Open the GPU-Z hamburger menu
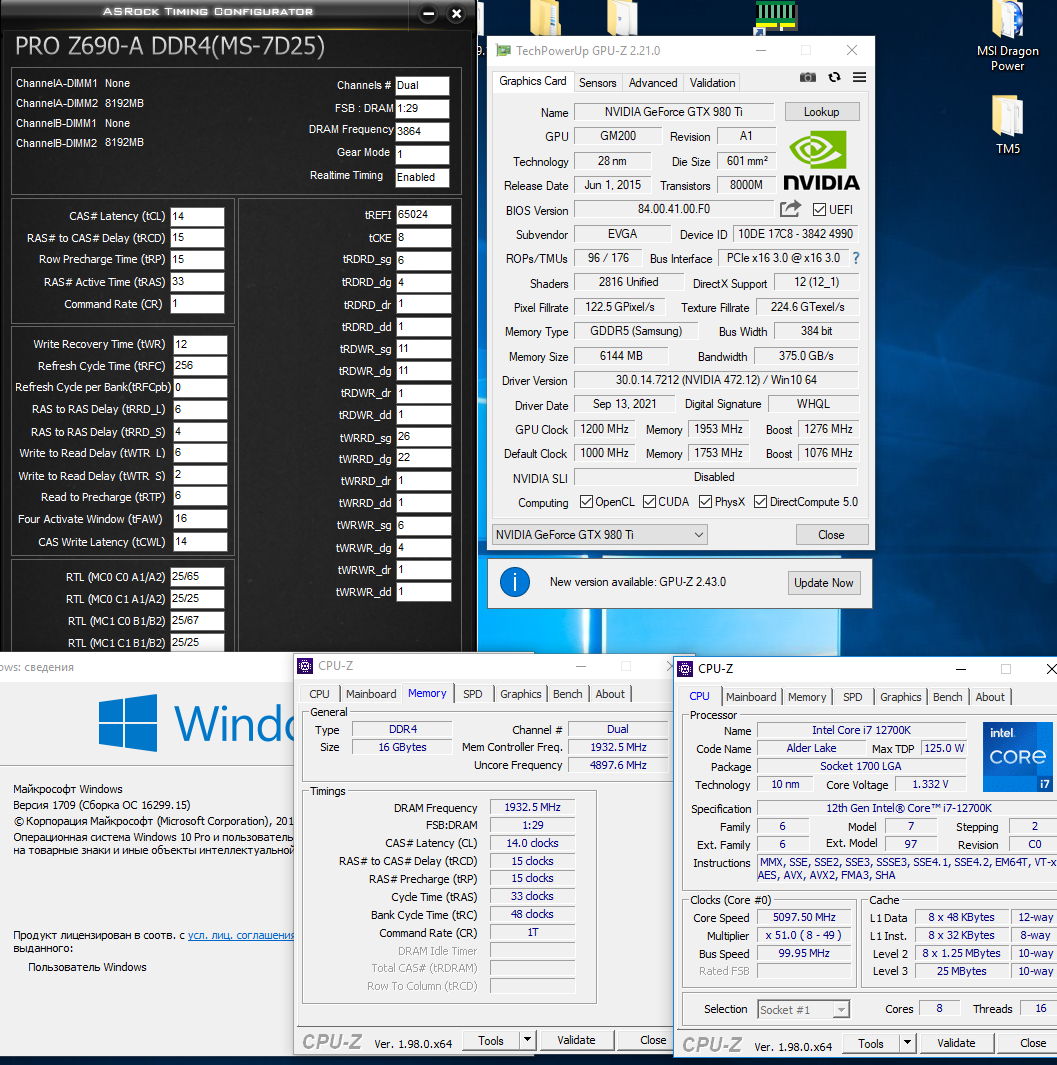Screen dimensions: 1057x1065 (x=859, y=77)
